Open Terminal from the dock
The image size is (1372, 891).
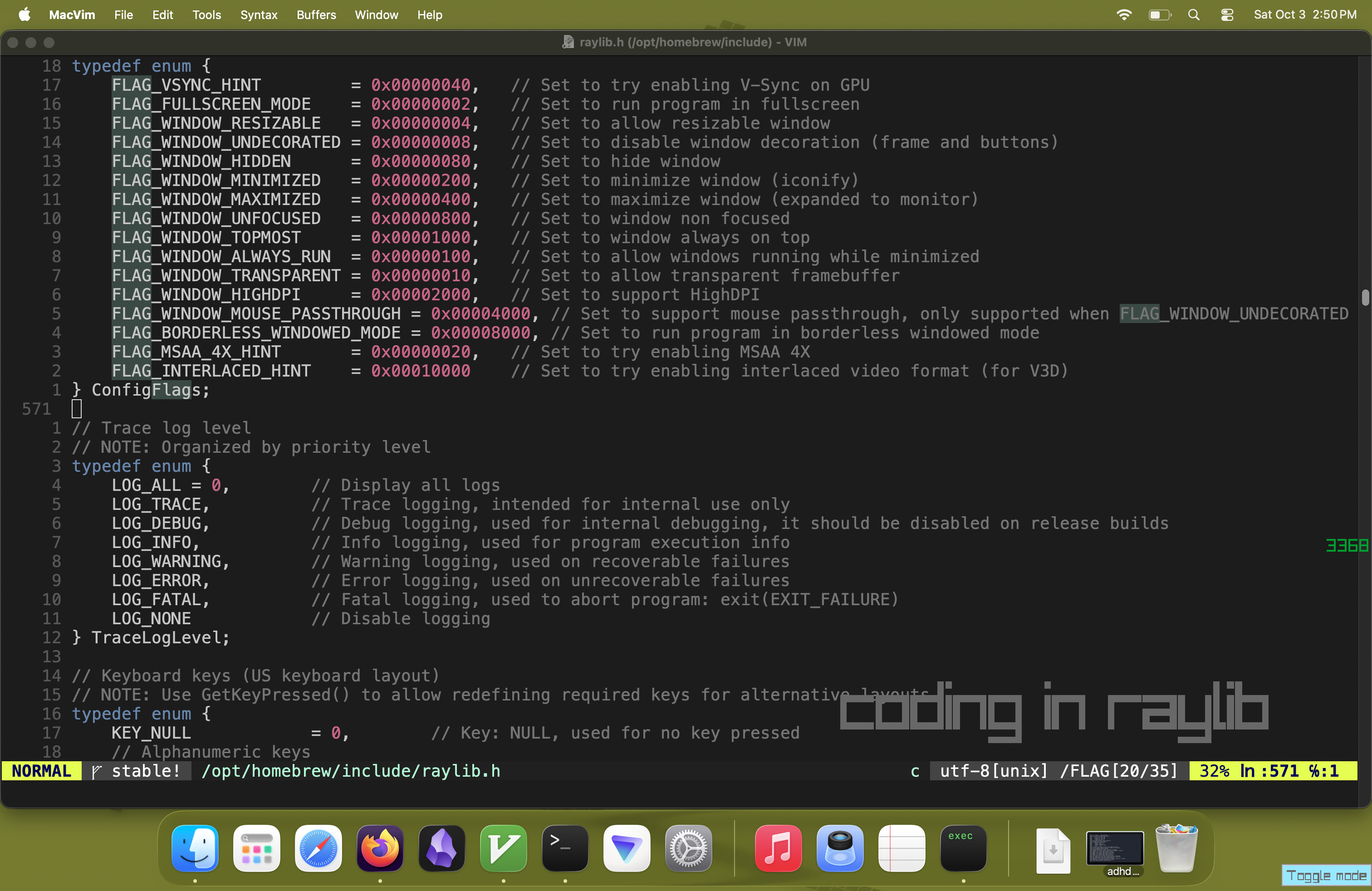[565, 848]
